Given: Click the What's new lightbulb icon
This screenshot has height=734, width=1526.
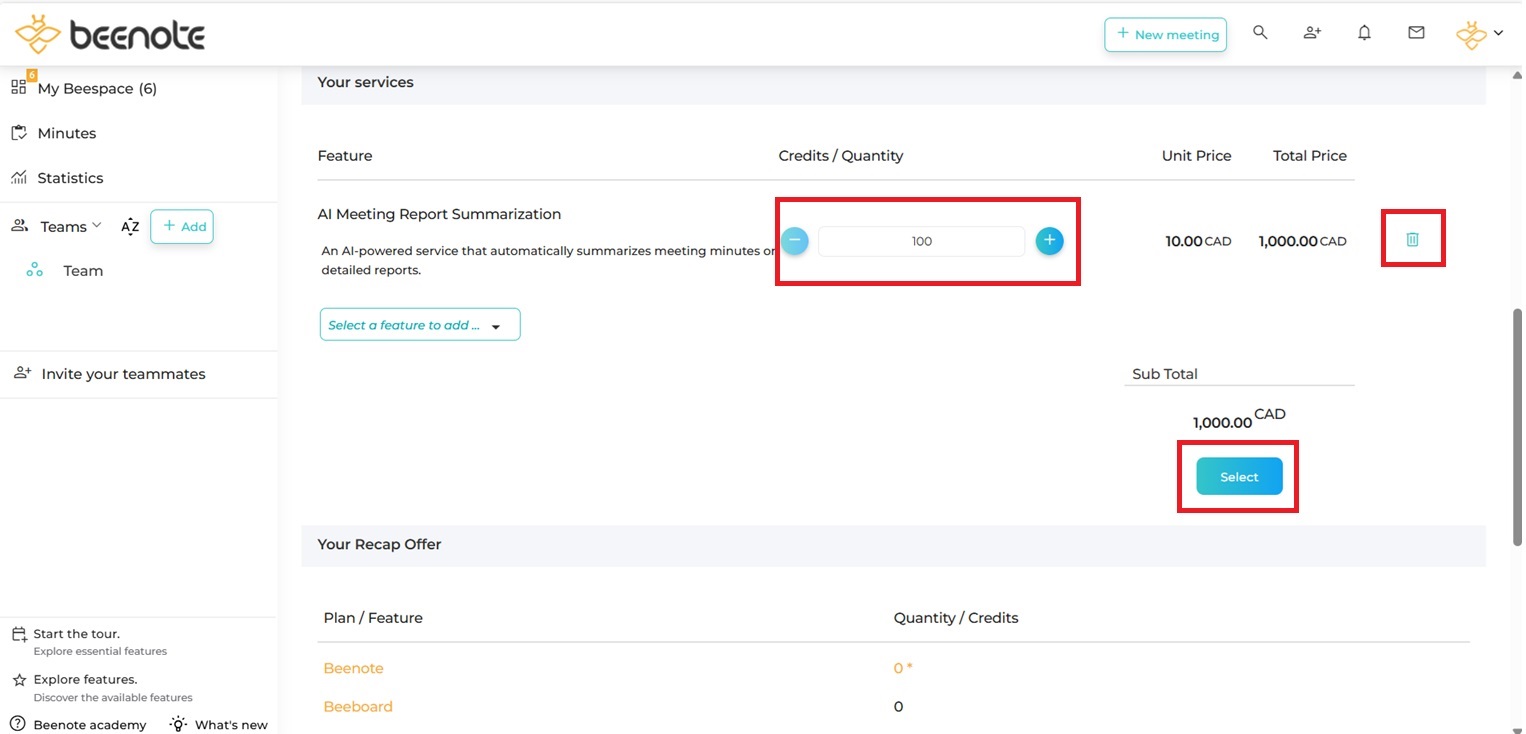Looking at the screenshot, I should 178,724.
